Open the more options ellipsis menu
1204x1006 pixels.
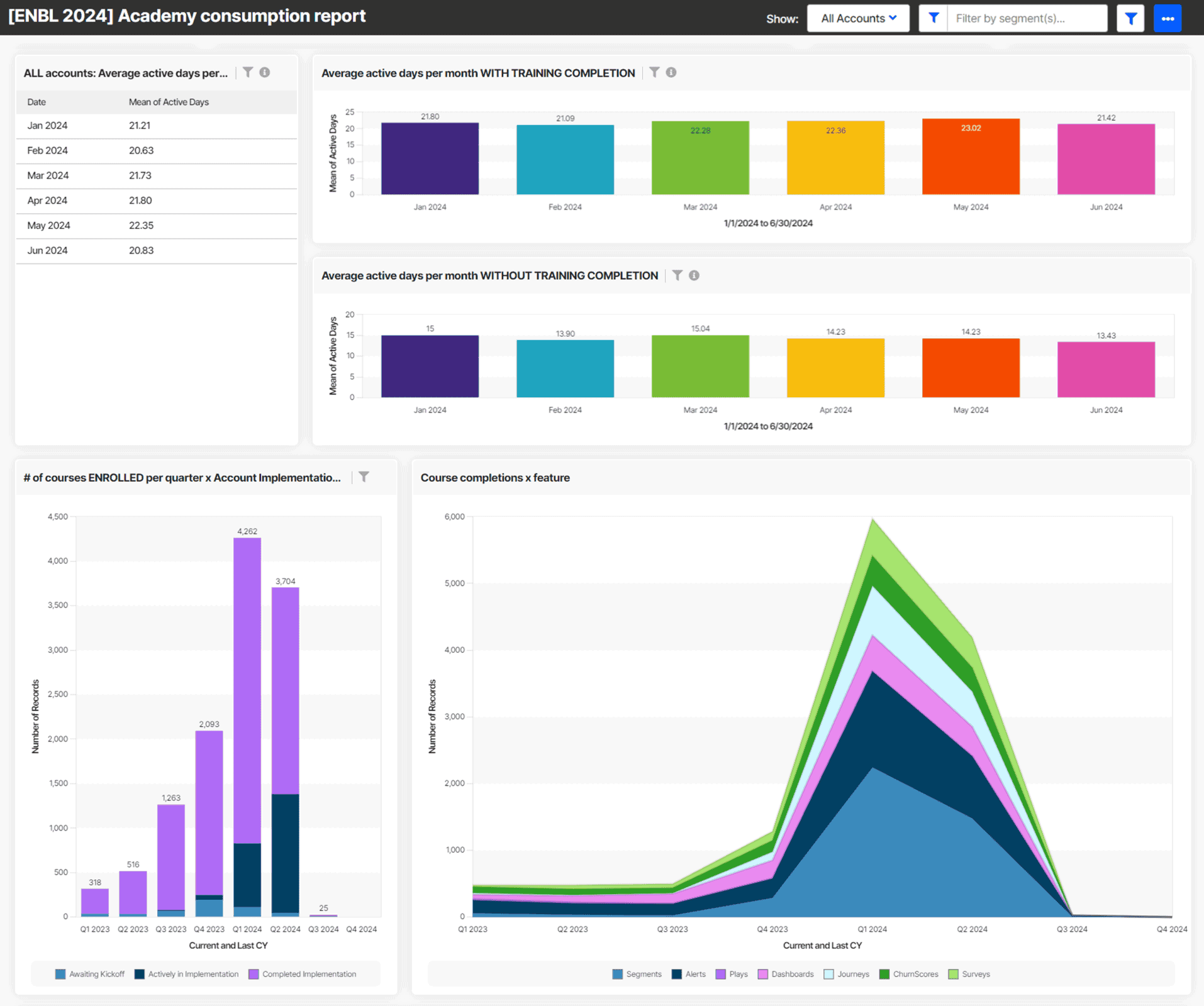pos(1168,18)
